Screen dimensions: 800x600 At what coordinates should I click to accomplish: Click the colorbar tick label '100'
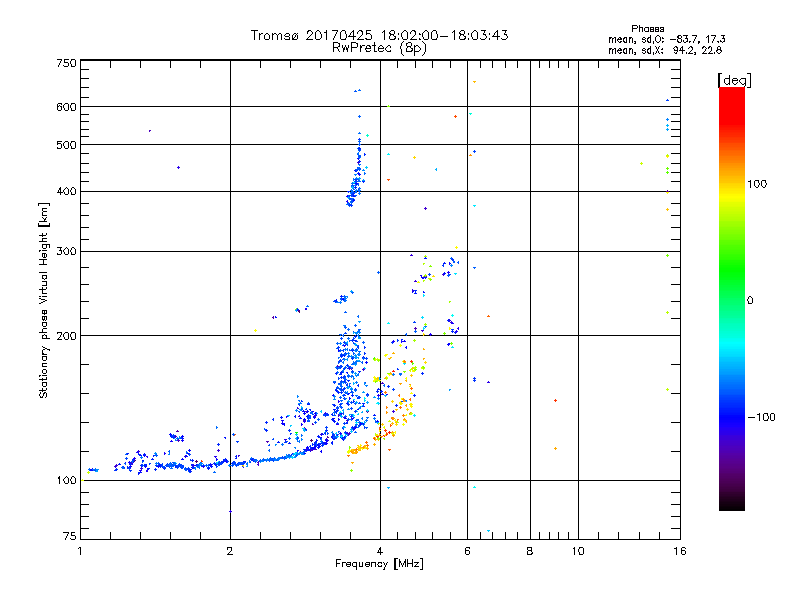tap(757, 184)
